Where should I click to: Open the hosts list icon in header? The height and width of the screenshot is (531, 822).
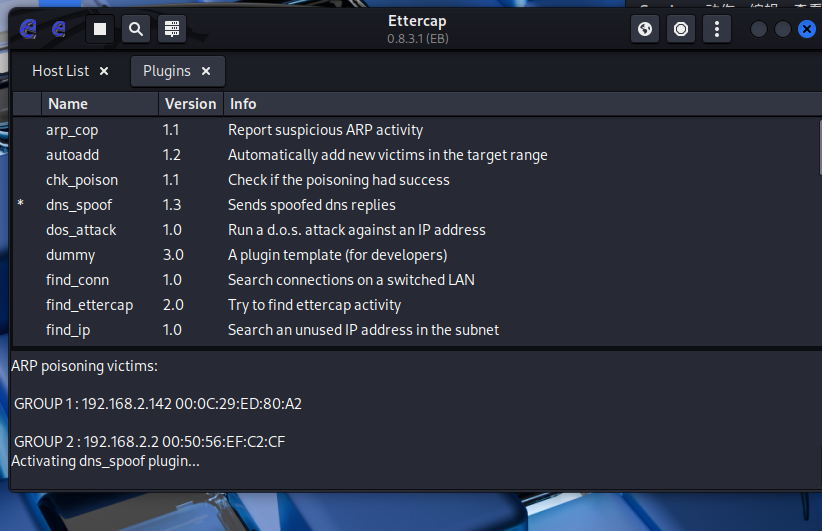coord(172,29)
